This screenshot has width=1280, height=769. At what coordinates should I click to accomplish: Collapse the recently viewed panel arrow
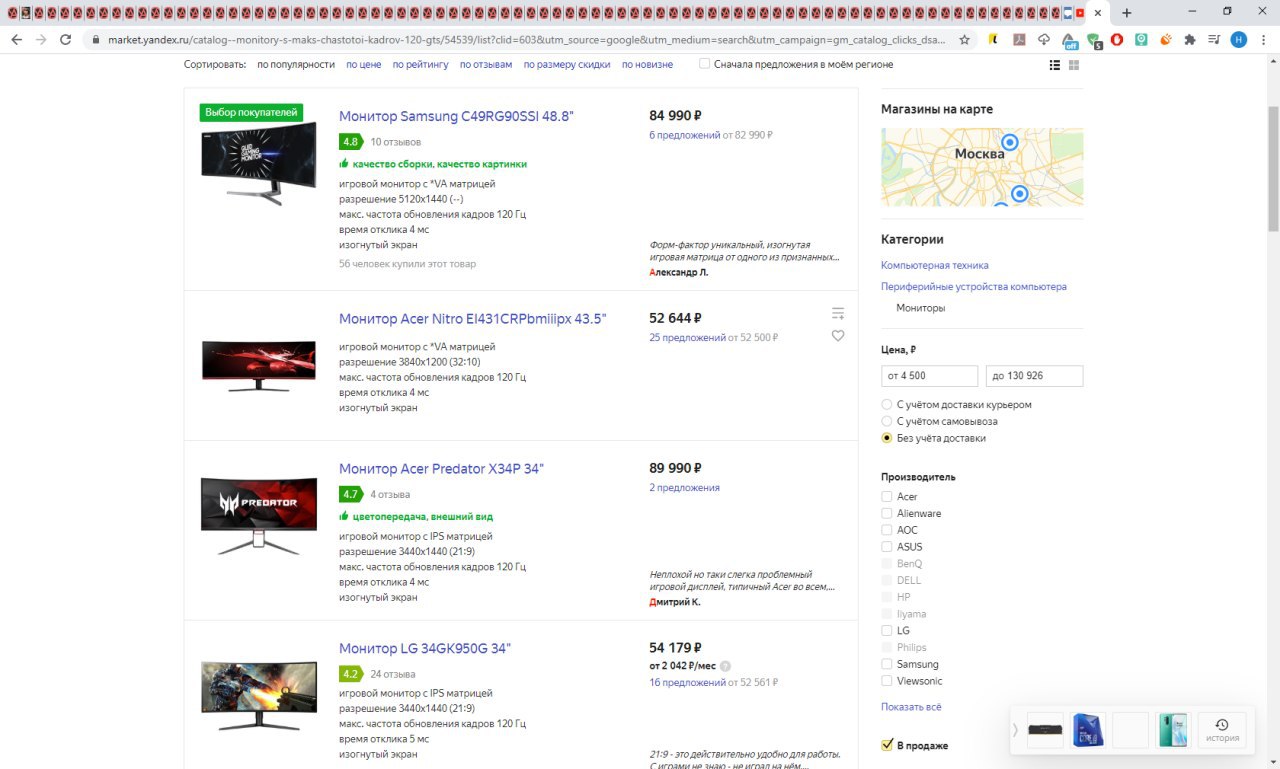click(1015, 730)
